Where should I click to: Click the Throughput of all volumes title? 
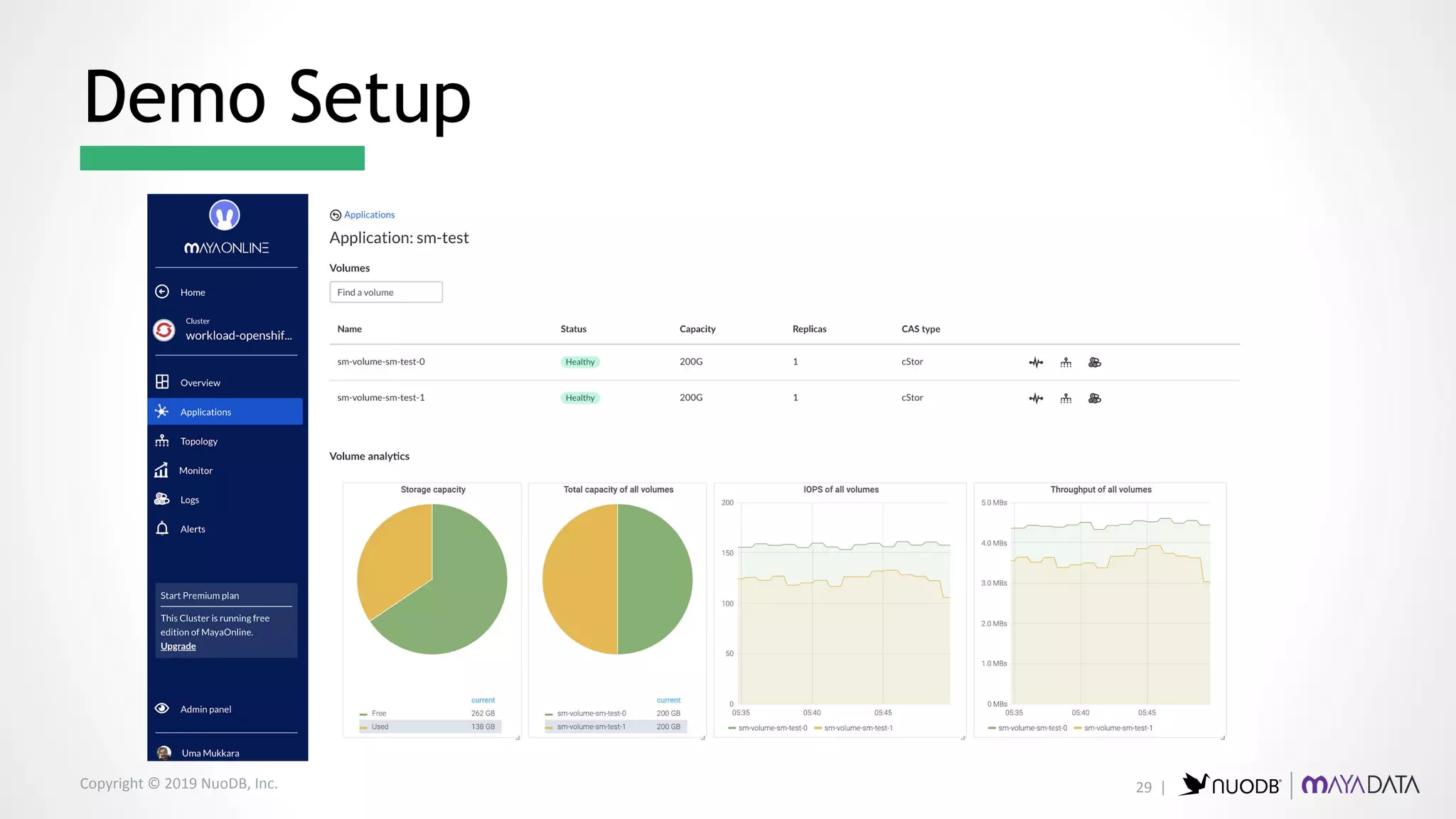click(1101, 490)
